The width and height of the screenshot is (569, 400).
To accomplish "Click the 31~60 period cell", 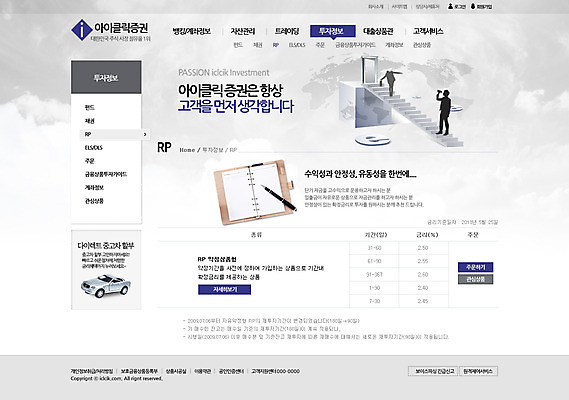I will [374, 248].
